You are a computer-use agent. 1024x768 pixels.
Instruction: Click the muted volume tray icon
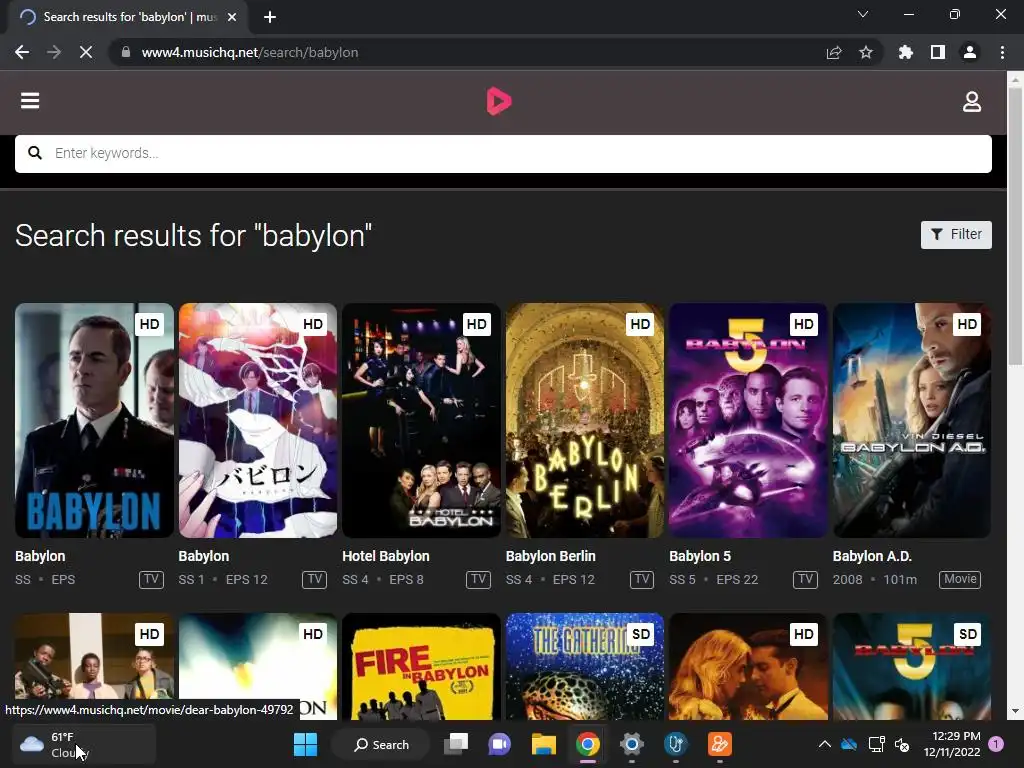(x=903, y=744)
